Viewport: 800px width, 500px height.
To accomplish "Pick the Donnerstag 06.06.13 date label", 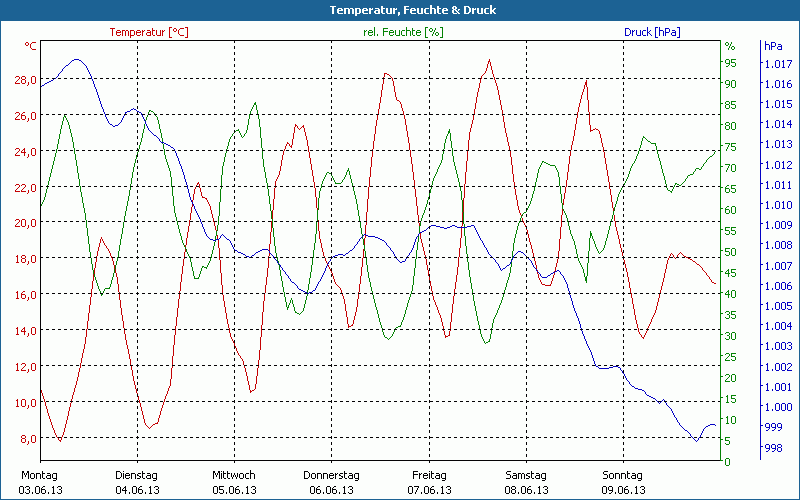I will pyautogui.click(x=331, y=482).
